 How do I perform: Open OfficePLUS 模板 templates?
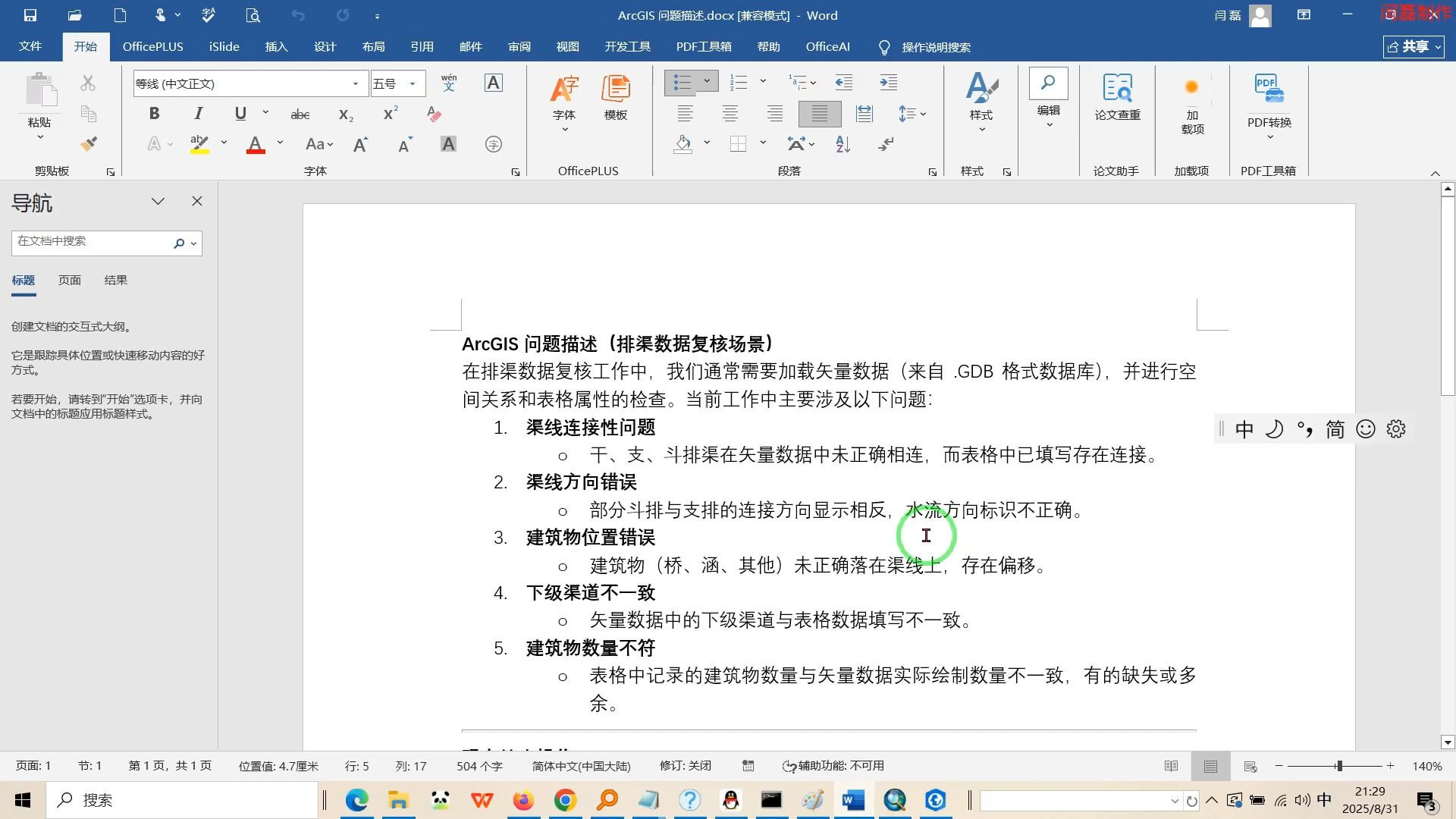(615, 97)
